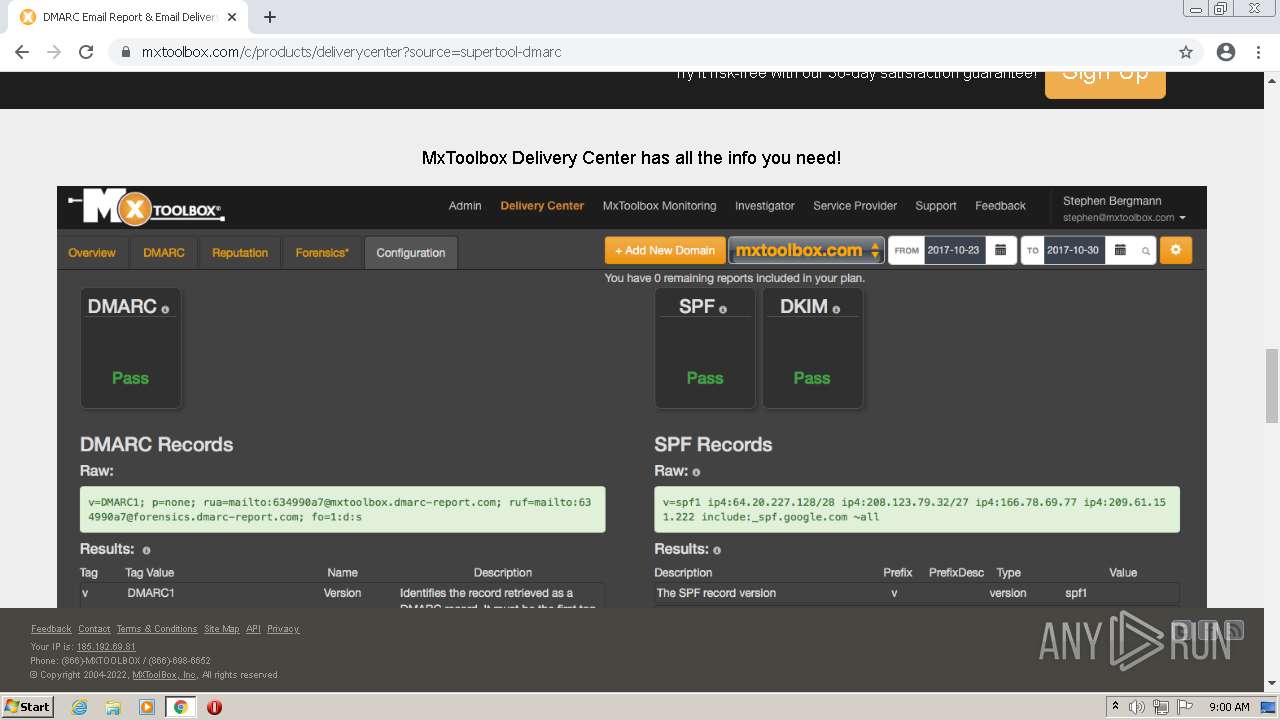The width and height of the screenshot is (1280, 720).
Task: Open the Privacy link
Action: coord(283,629)
